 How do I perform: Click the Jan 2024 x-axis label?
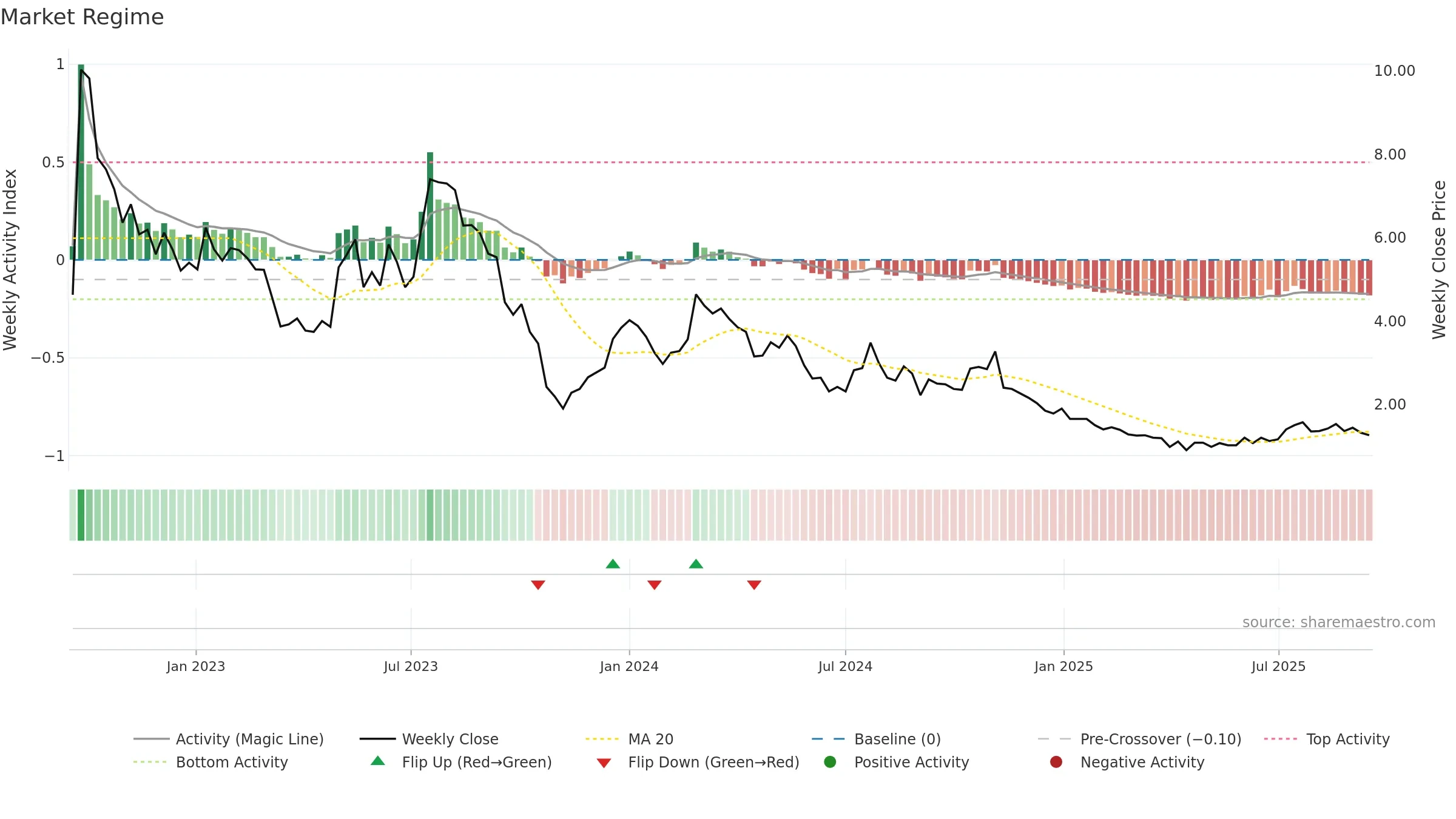629,666
